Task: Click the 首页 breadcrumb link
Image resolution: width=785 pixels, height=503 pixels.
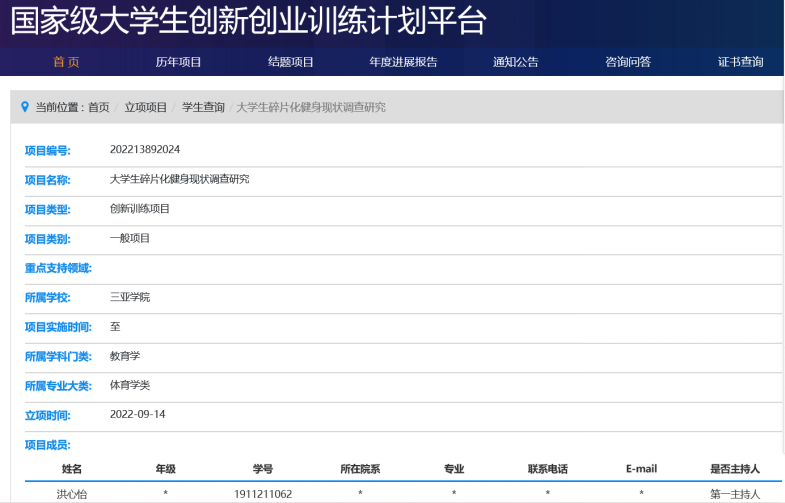Action: point(98,108)
